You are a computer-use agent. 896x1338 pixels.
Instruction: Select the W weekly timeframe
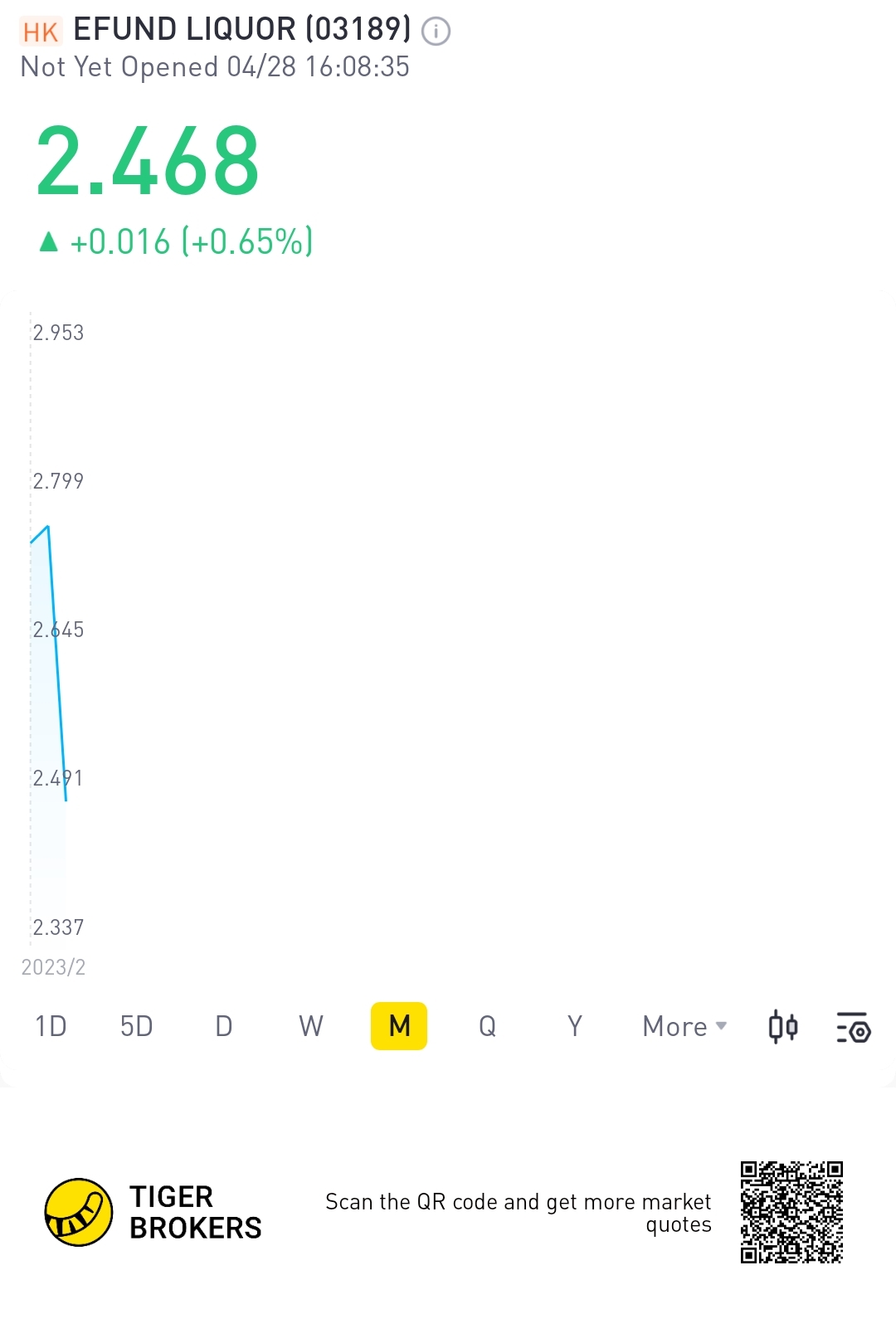(x=311, y=1027)
